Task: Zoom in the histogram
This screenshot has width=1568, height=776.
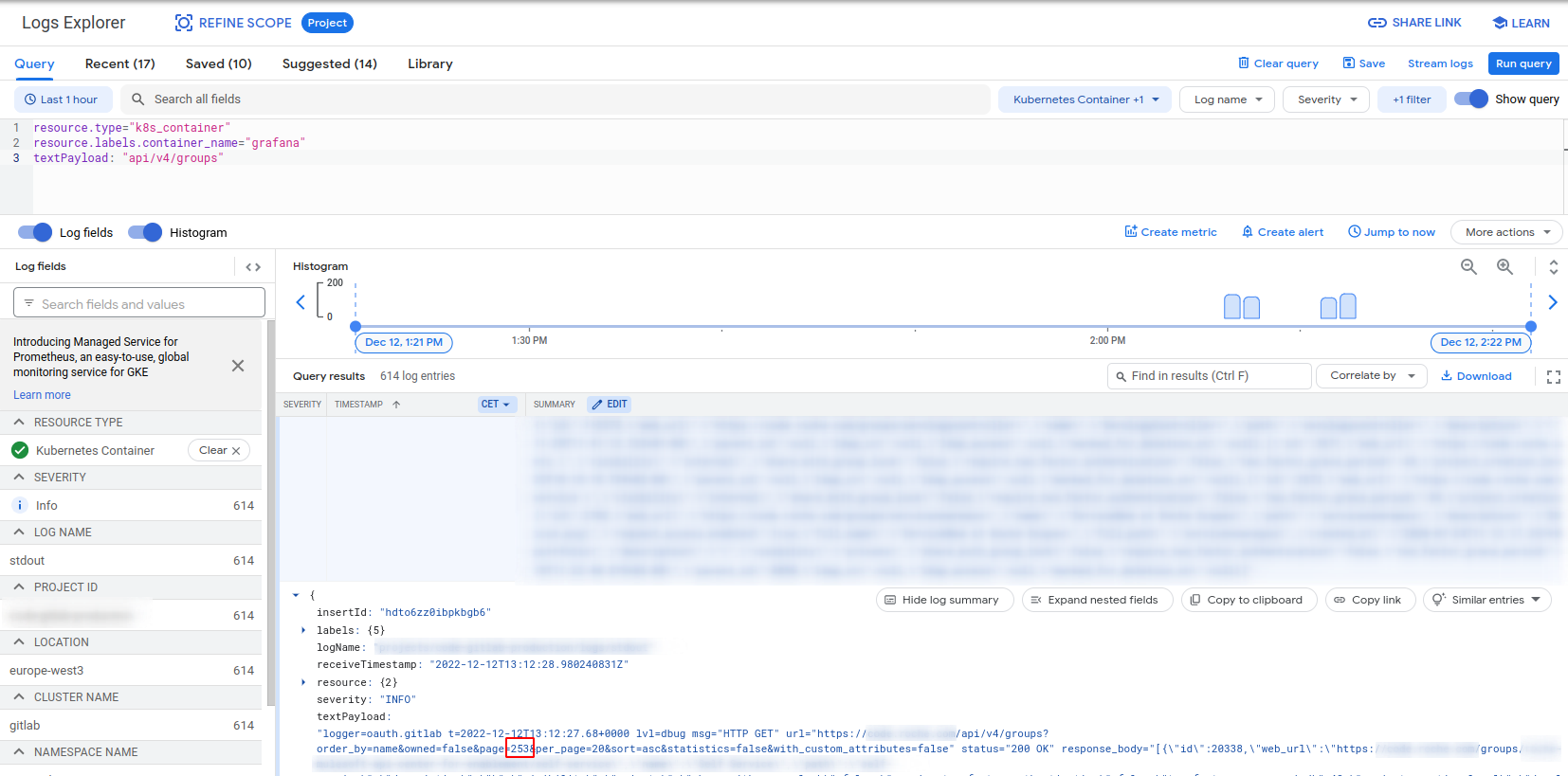Action: (1504, 267)
